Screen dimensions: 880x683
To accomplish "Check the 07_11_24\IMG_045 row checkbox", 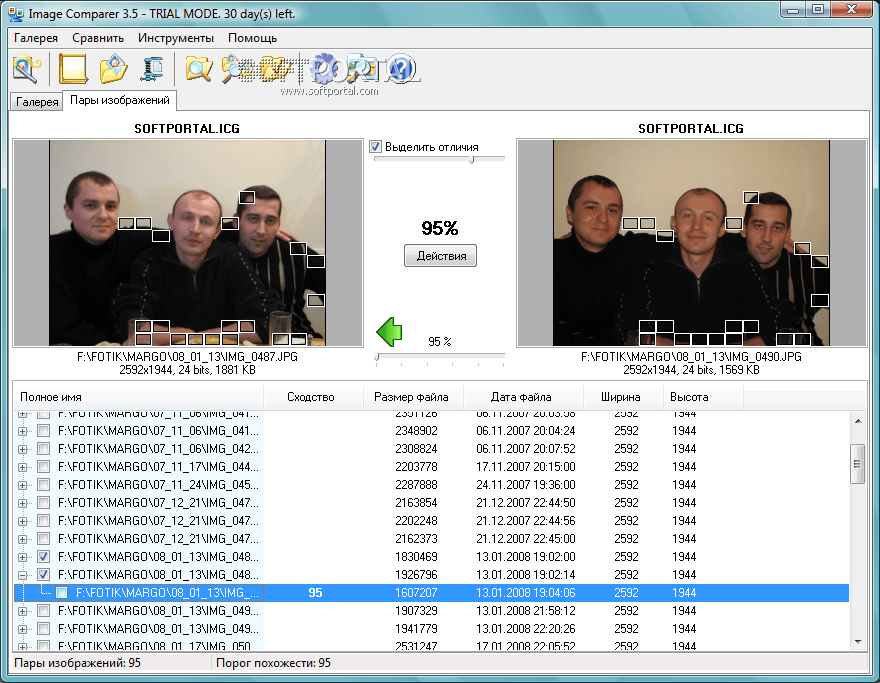I will (44, 485).
